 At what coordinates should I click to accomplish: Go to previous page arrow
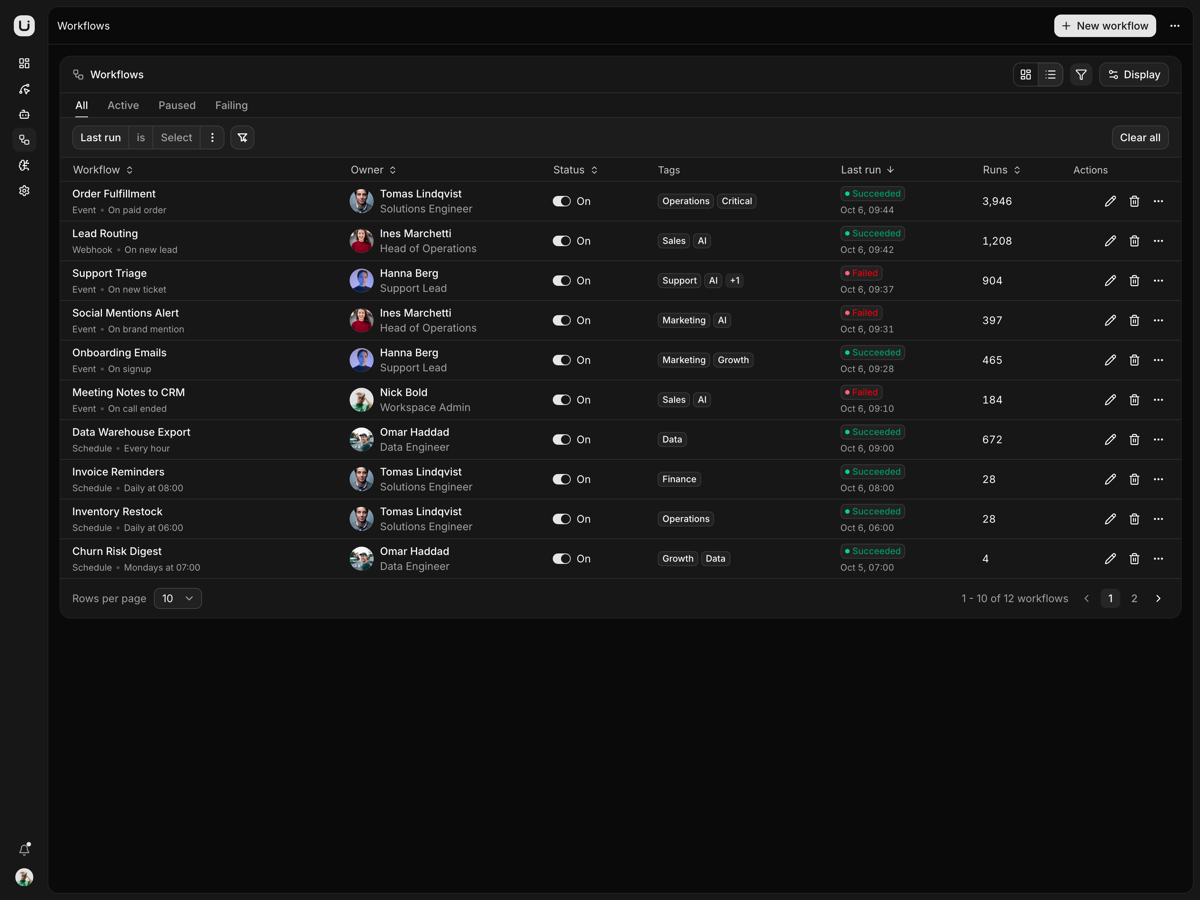click(1087, 599)
